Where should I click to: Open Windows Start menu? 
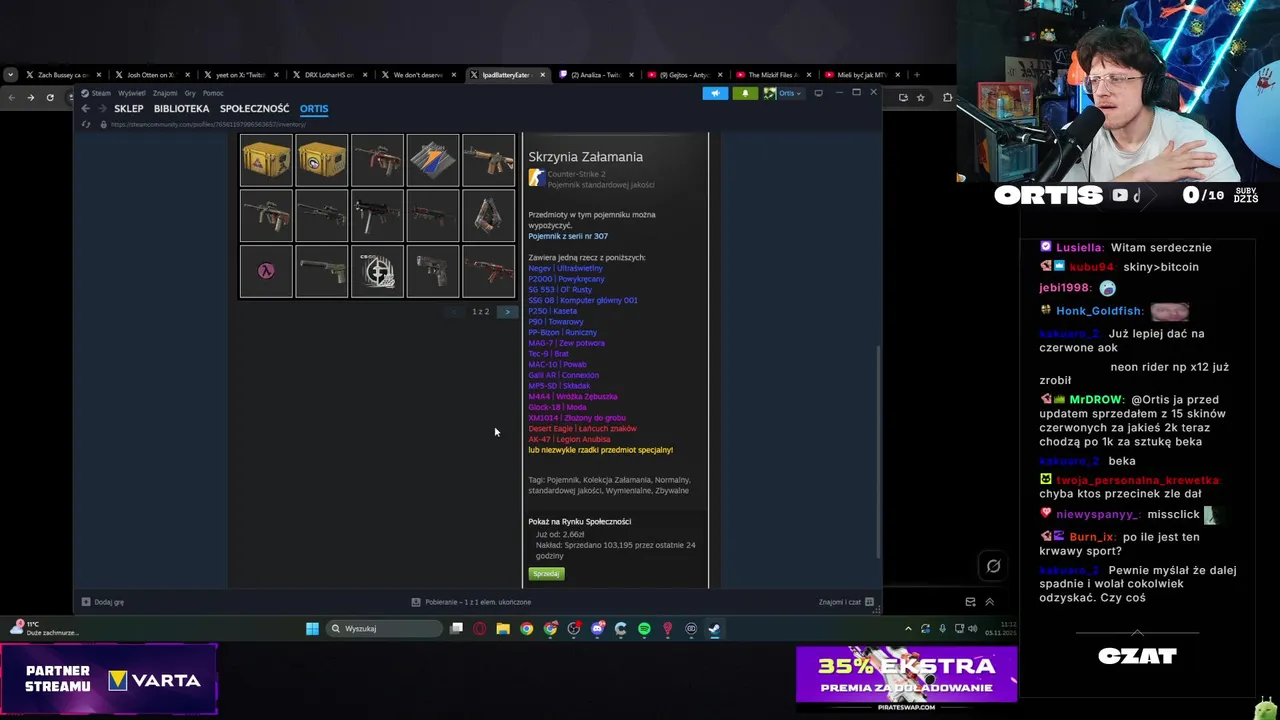312,629
